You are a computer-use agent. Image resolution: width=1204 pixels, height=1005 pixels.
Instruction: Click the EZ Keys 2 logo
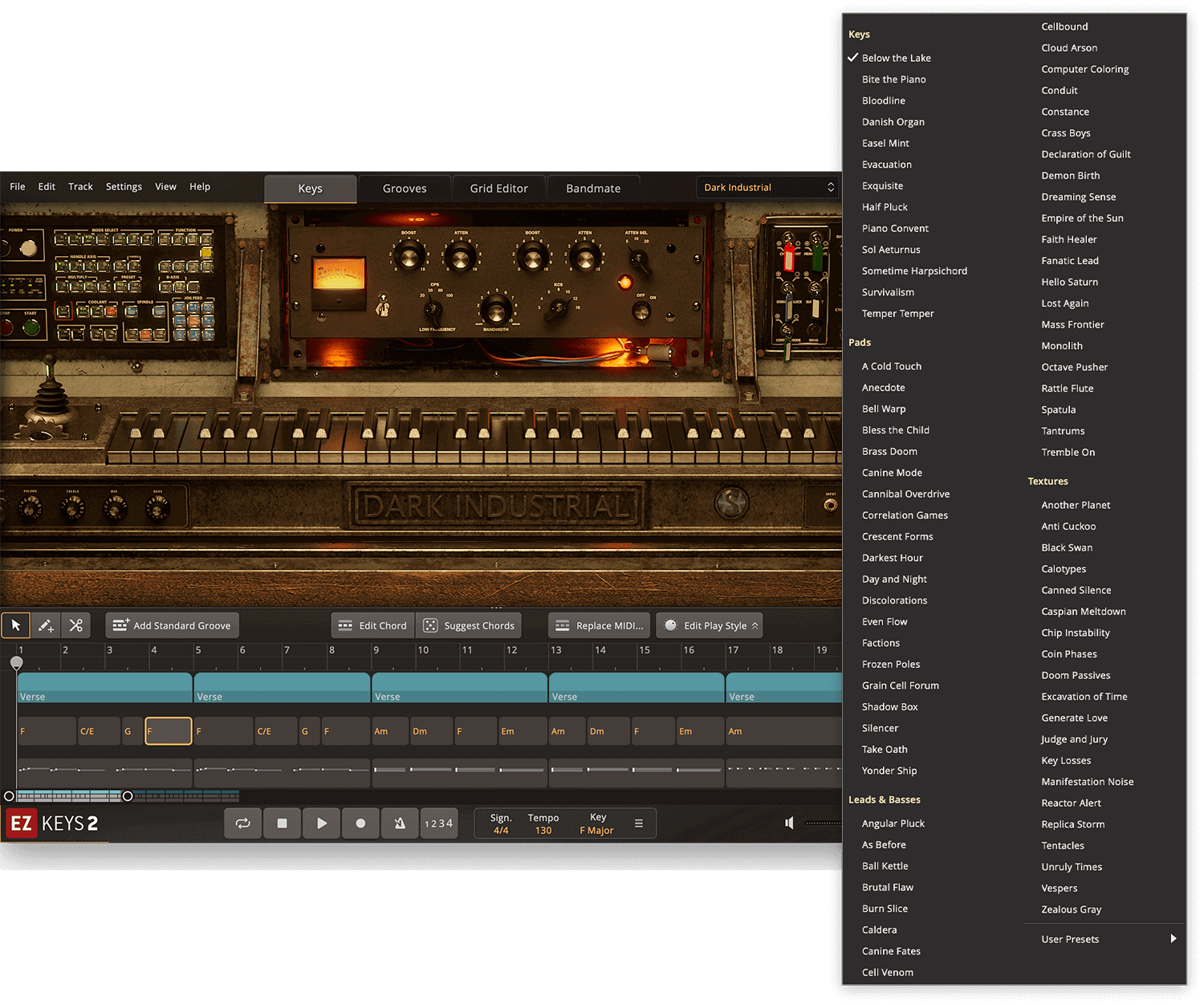(53, 824)
